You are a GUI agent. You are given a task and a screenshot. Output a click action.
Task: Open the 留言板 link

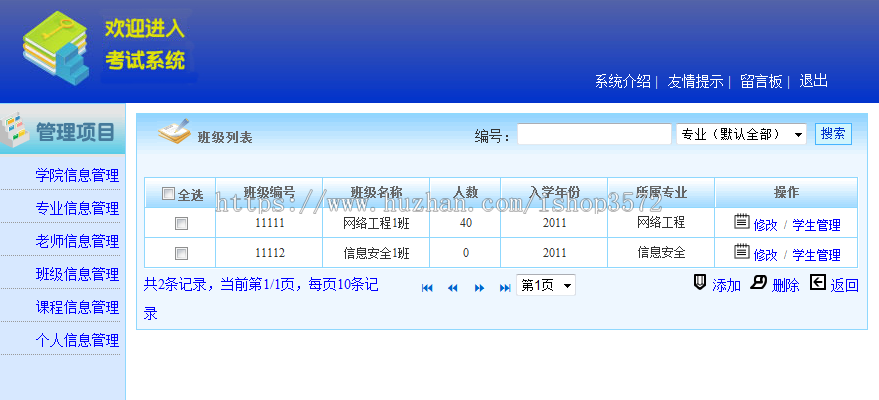click(x=761, y=81)
